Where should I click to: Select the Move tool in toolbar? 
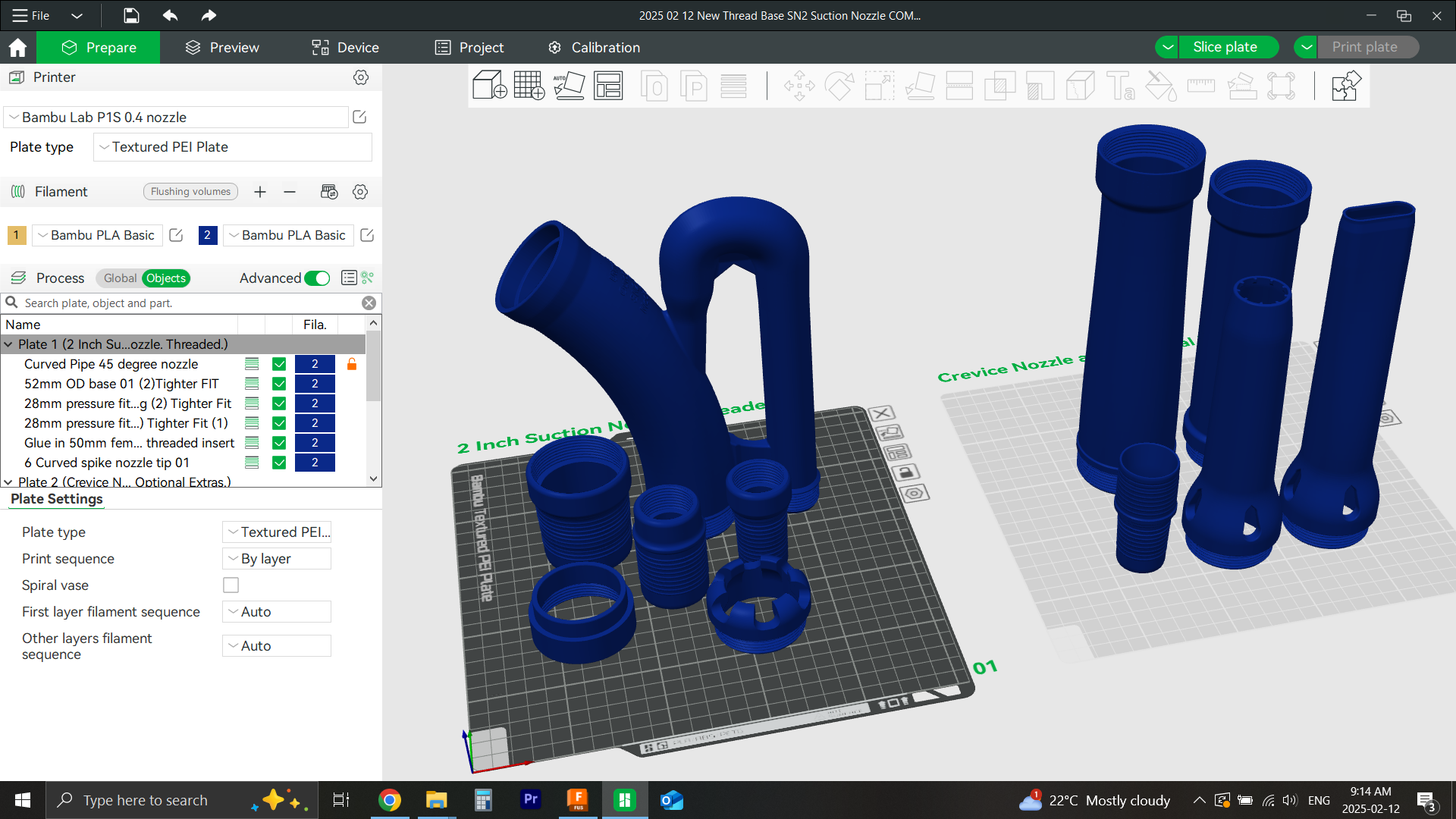point(799,86)
